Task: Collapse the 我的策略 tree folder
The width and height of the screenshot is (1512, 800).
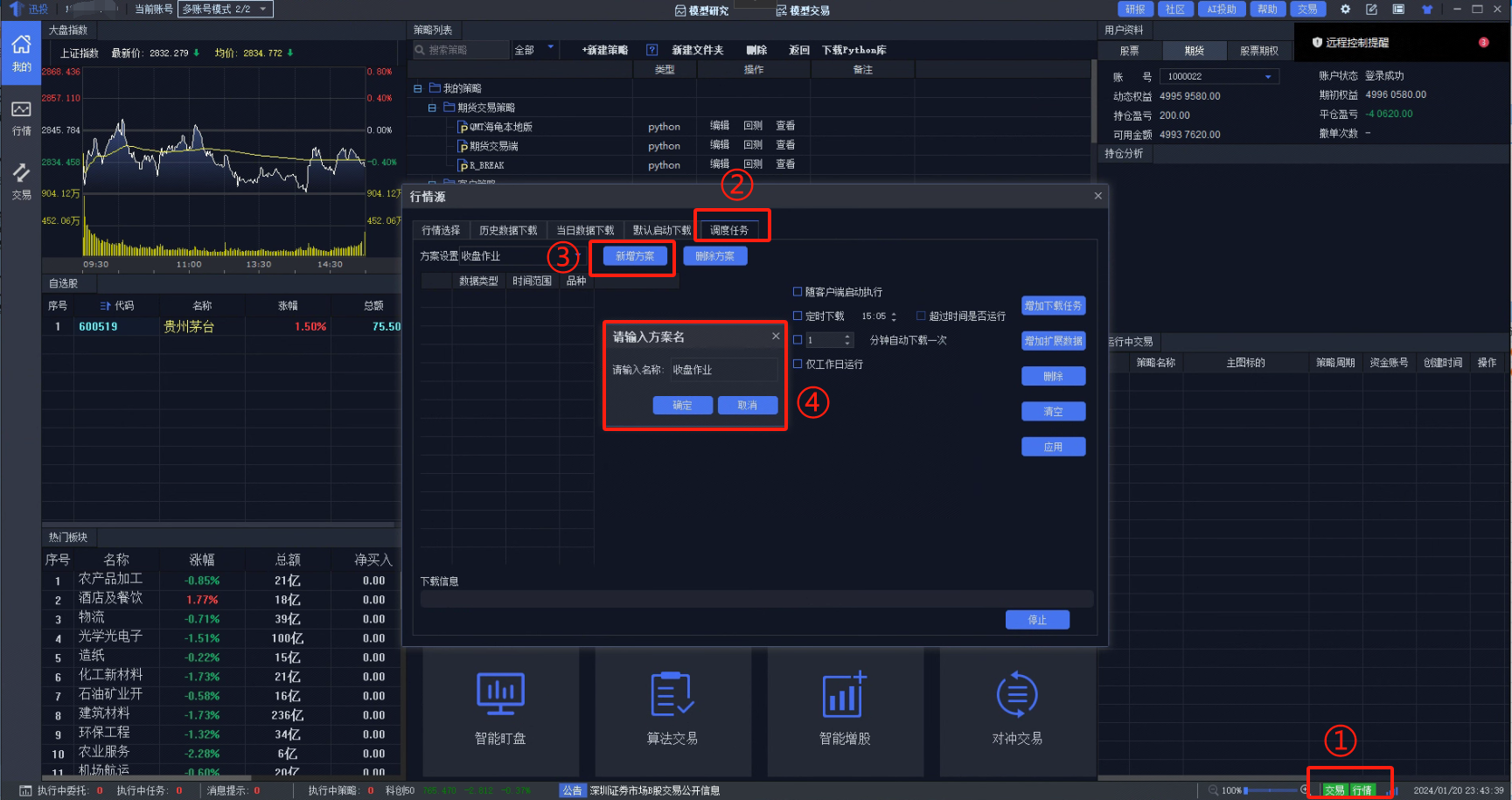Action: (417, 88)
